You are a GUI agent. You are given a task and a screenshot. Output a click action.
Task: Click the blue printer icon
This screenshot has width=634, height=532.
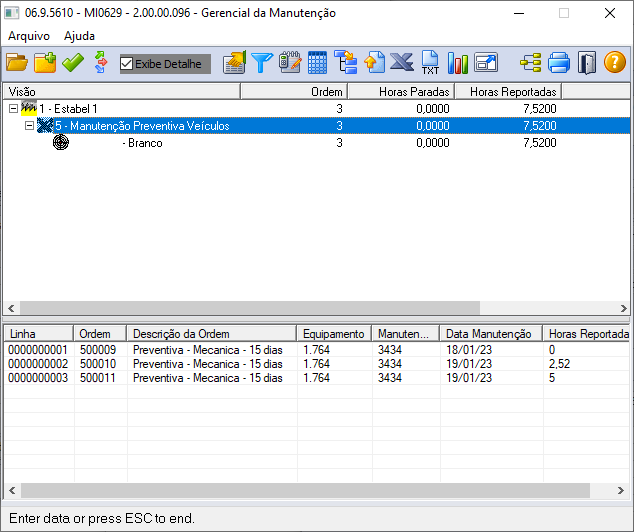559,63
